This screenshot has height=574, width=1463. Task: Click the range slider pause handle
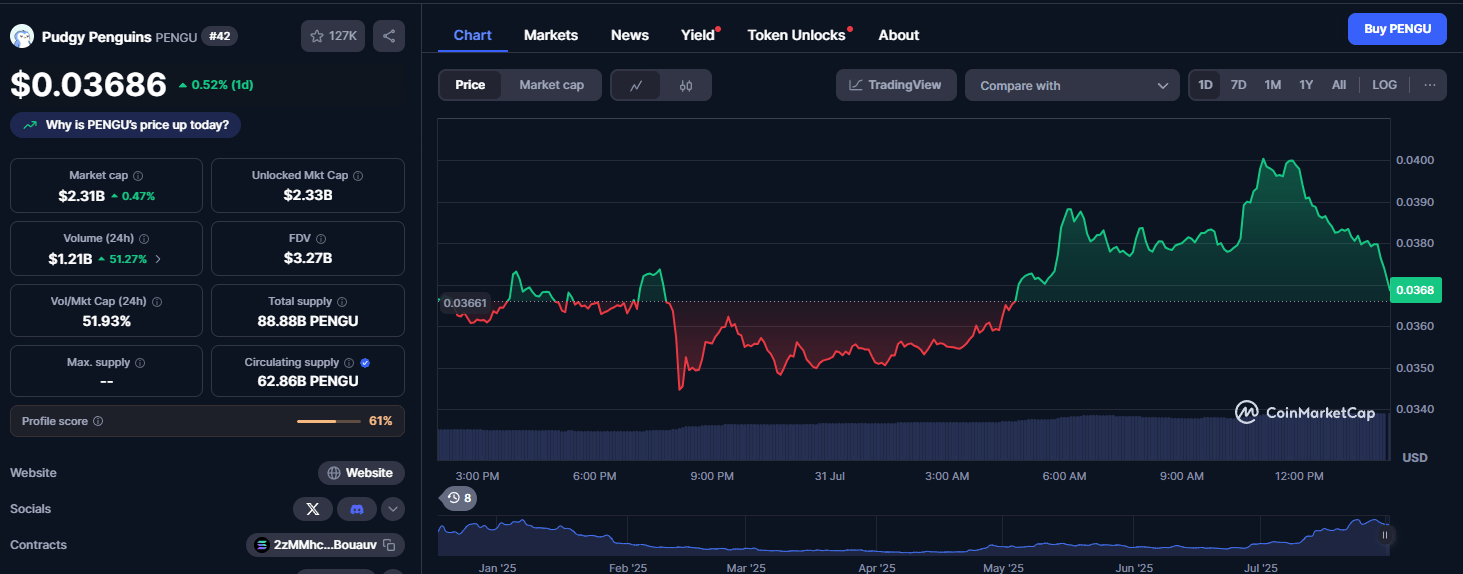pos(1385,536)
